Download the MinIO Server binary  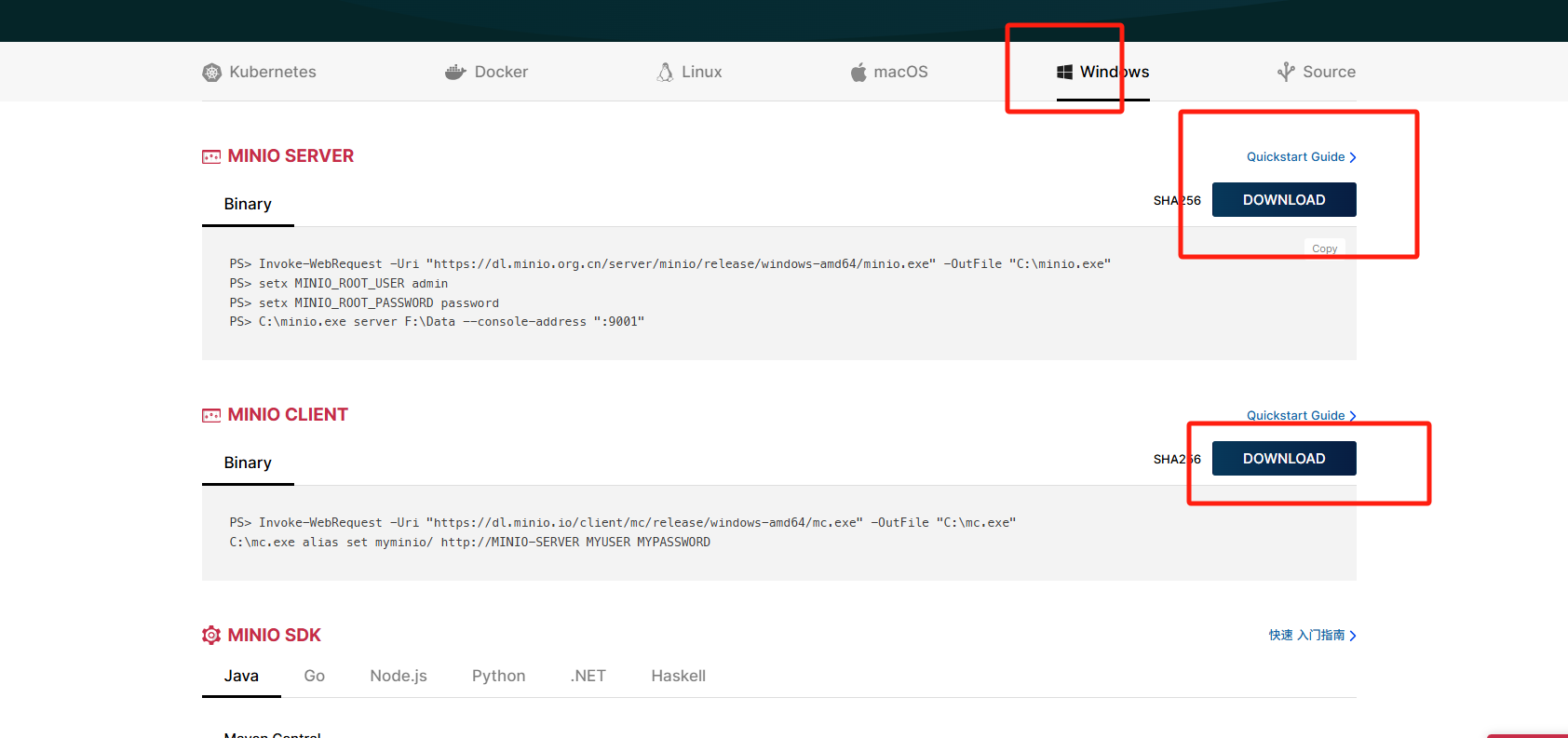pyautogui.click(x=1284, y=199)
